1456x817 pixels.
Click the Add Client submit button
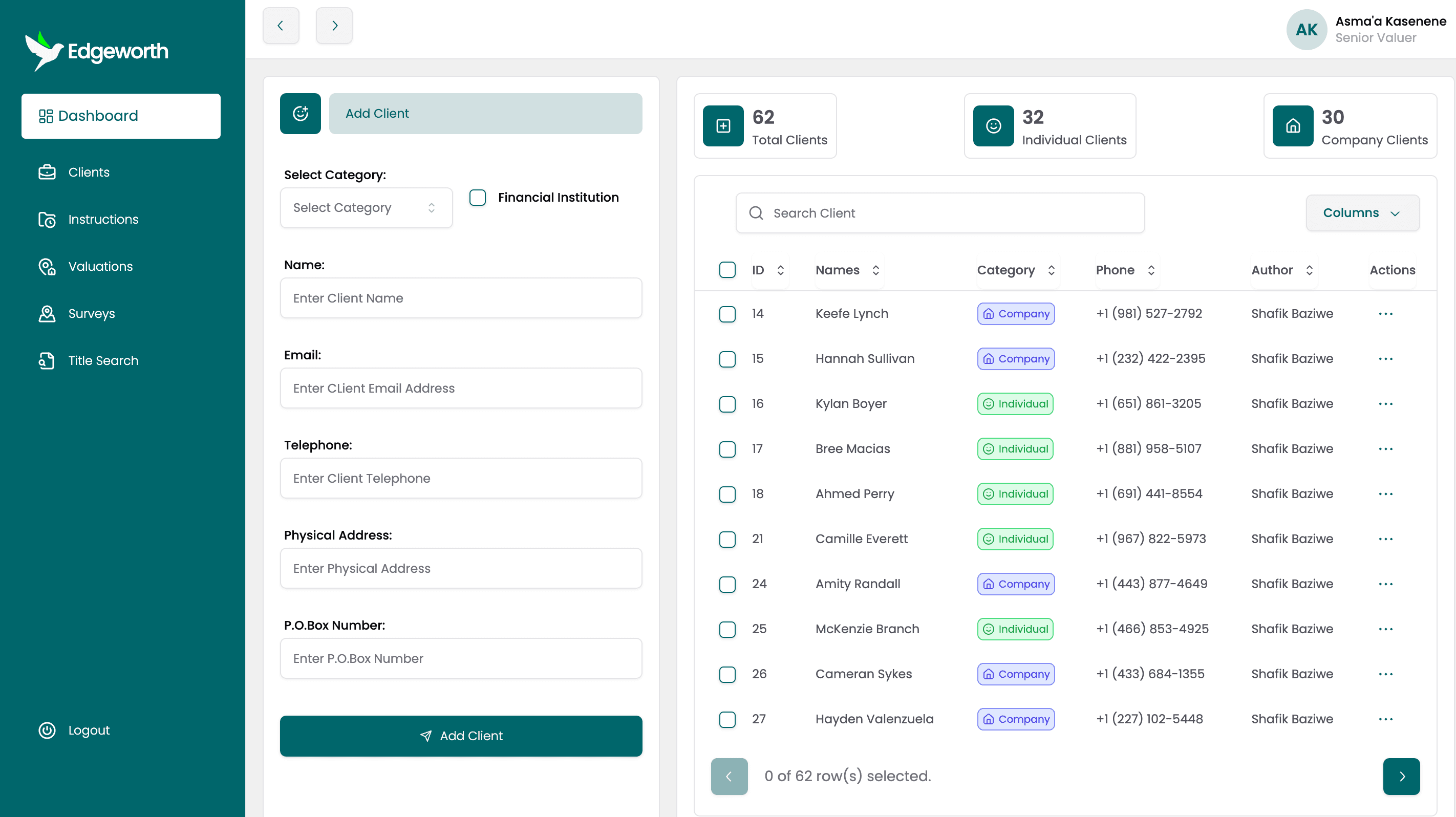click(x=461, y=736)
